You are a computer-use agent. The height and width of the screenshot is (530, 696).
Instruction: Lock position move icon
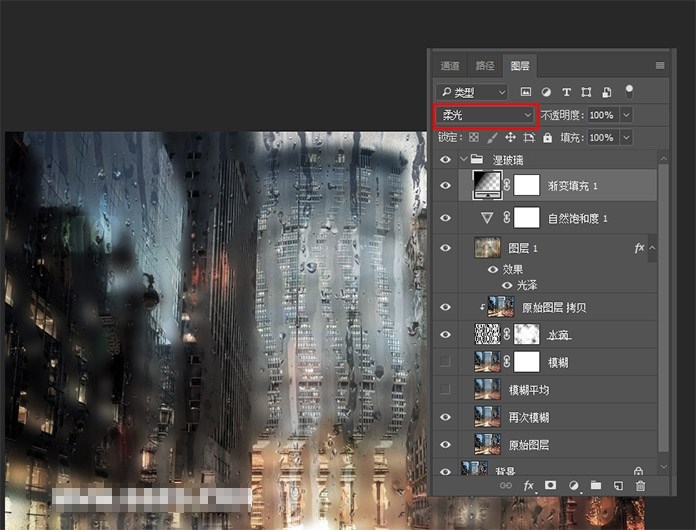(510, 138)
